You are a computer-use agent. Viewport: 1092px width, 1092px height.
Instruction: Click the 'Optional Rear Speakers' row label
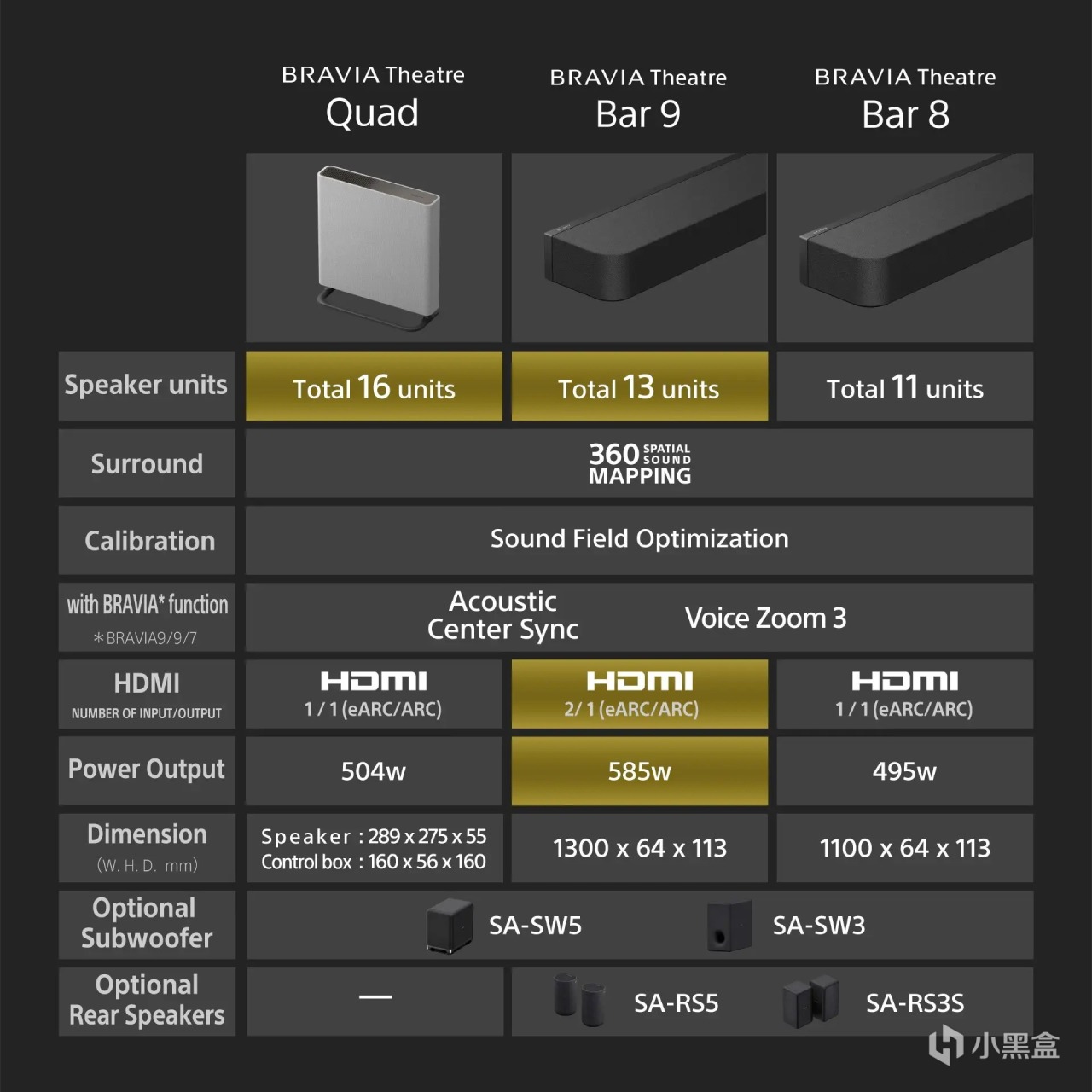coord(147,1000)
